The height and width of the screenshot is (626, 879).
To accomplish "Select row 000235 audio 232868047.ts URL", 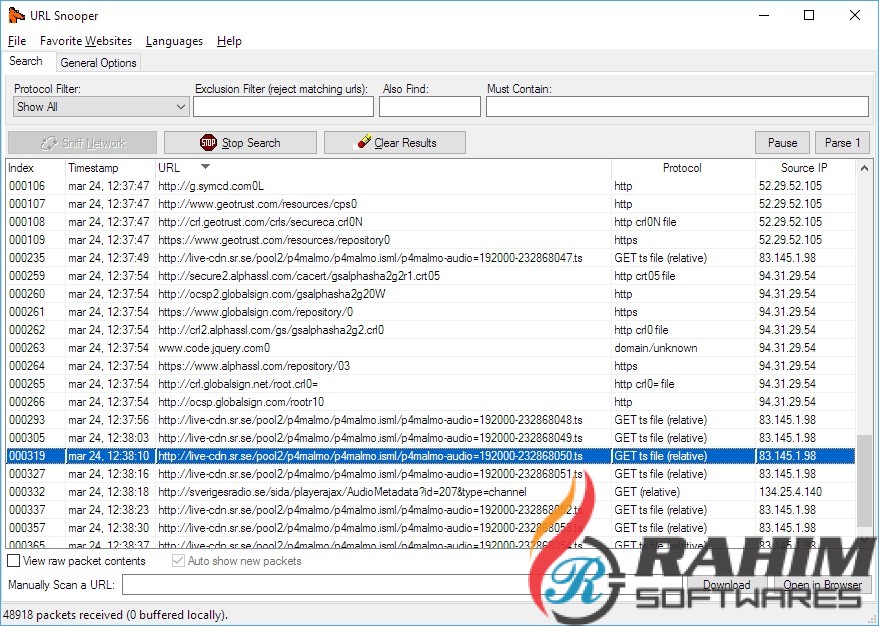I will [370, 257].
